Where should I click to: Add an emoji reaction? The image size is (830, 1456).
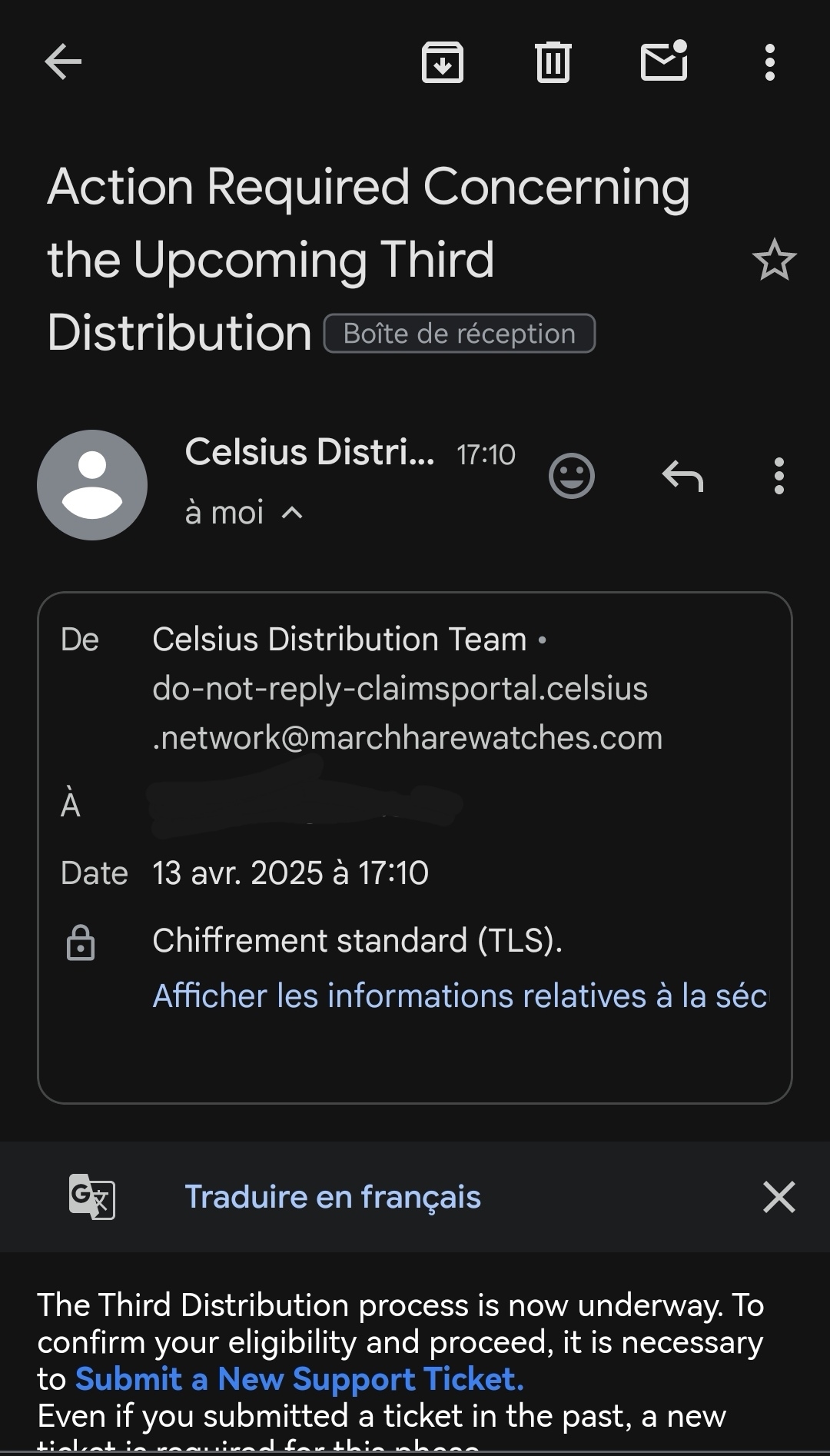click(x=572, y=476)
